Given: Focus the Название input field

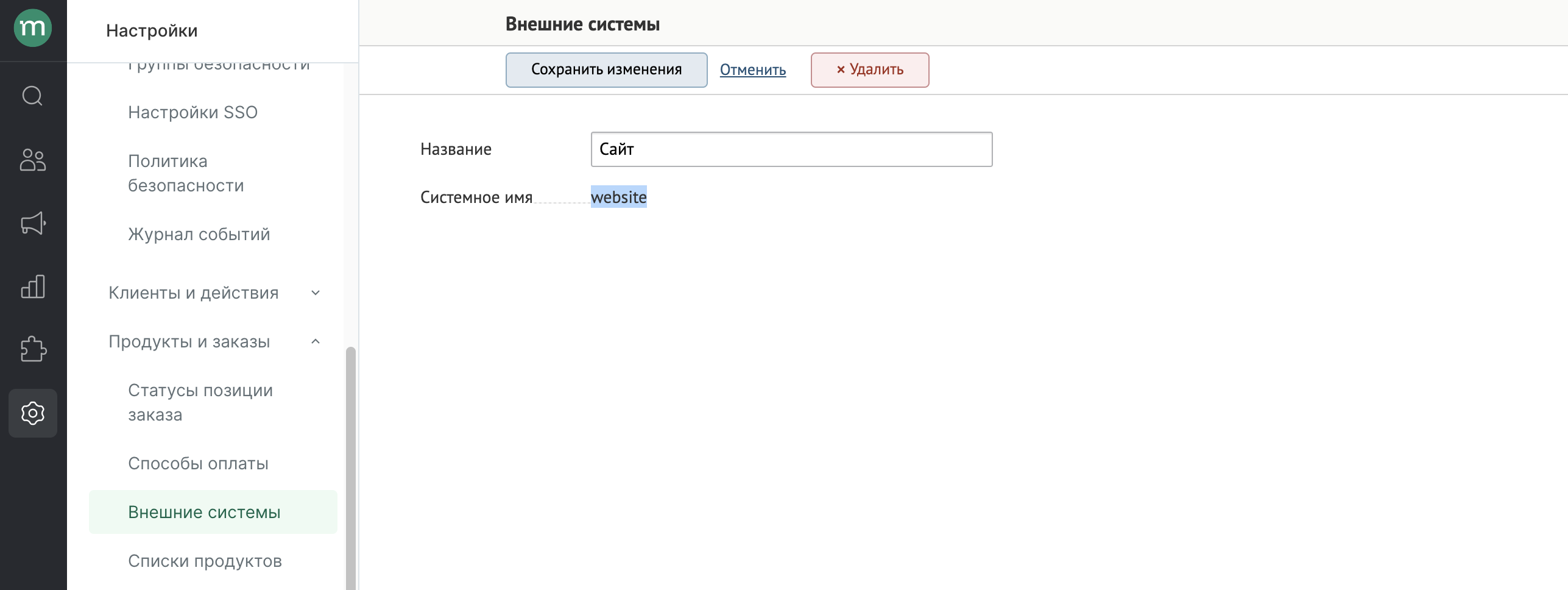Looking at the screenshot, I should [792, 149].
